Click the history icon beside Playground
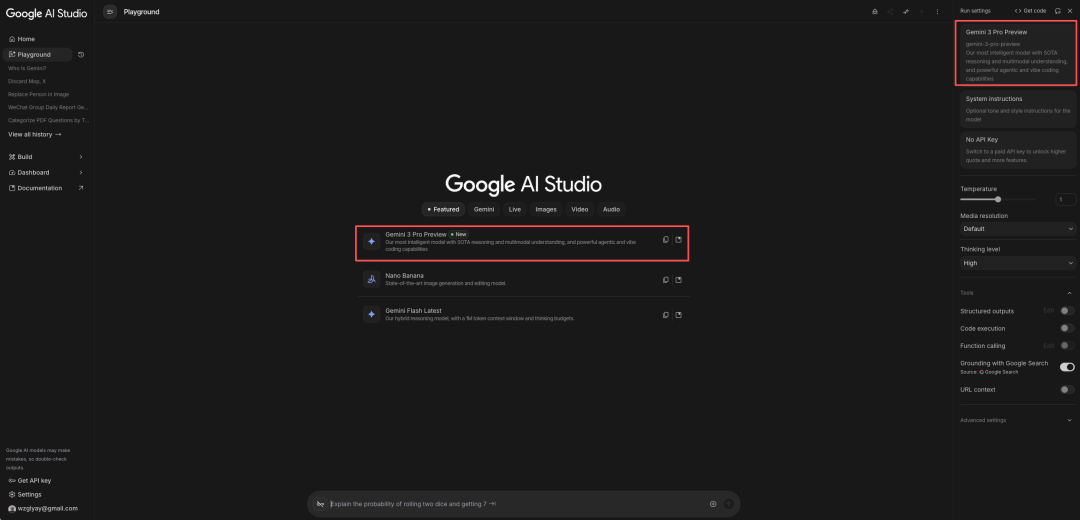1080x520 pixels. pyautogui.click(x=81, y=55)
